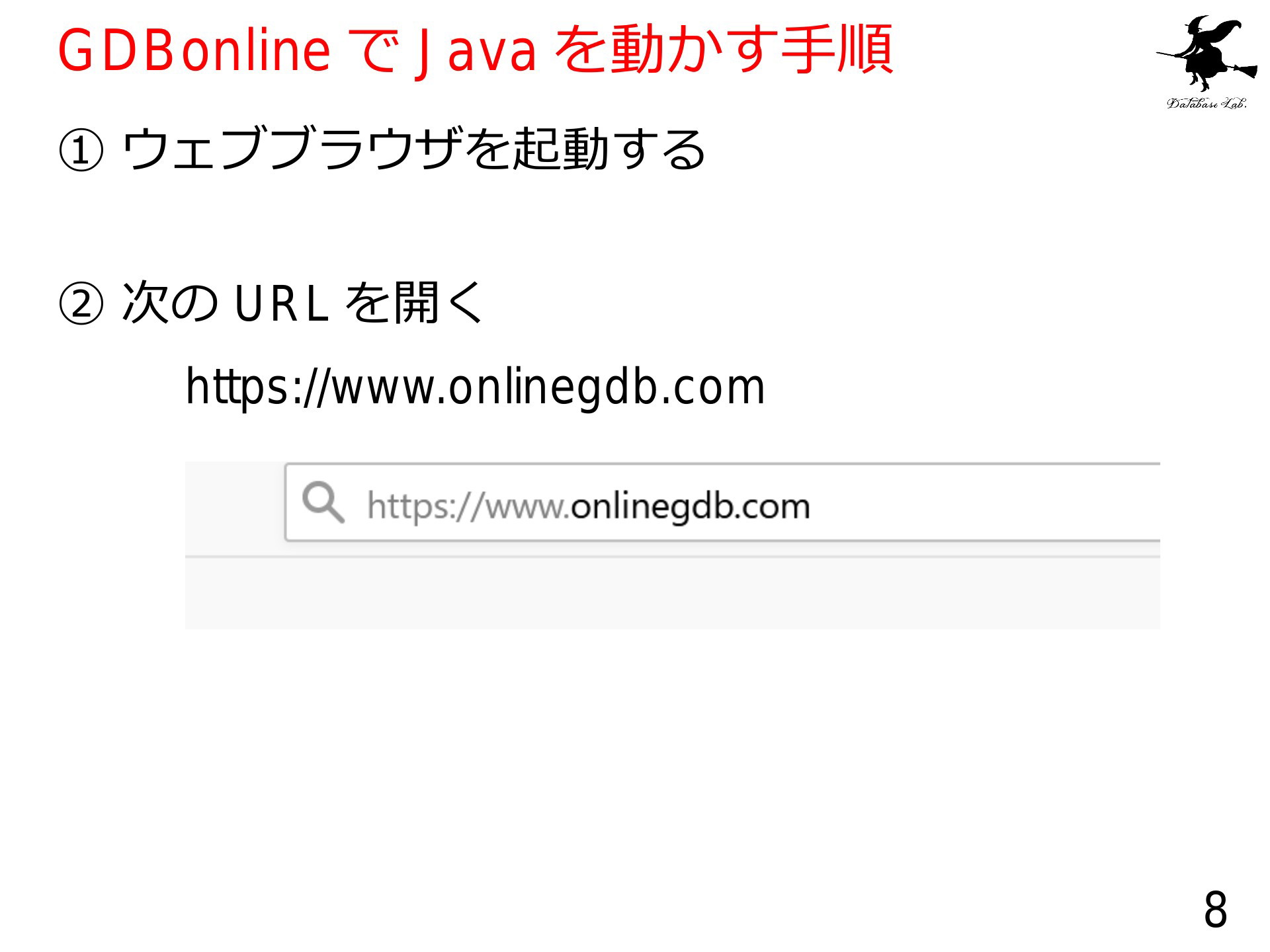Click the circled number ① marker
Image resolution: width=1270 pixels, height=952 pixels.
81,150
